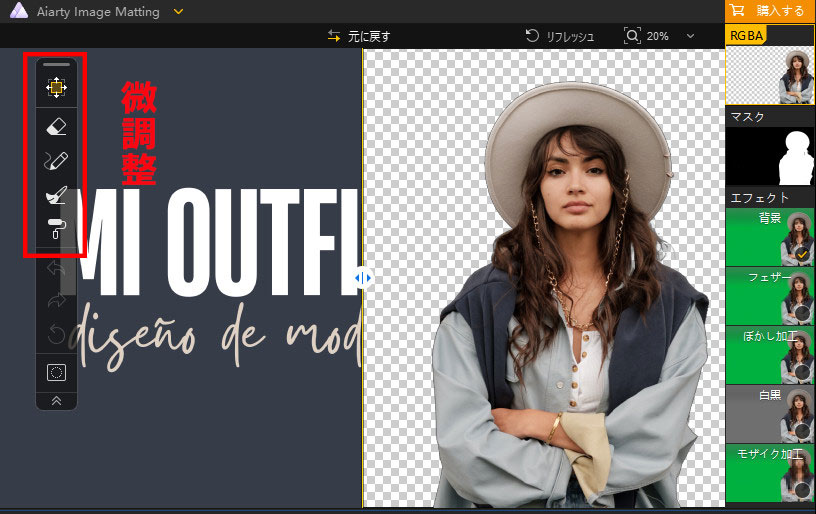Select the Eraser tool

(56, 126)
